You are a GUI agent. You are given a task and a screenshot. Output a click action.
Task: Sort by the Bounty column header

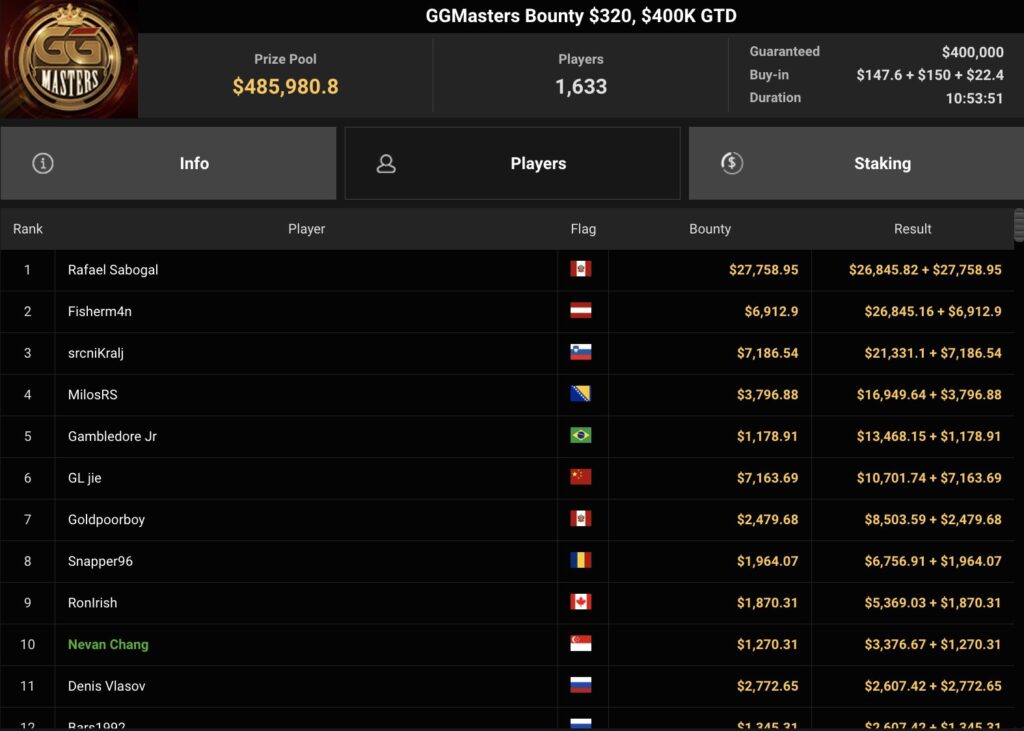(x=710, y=229)
